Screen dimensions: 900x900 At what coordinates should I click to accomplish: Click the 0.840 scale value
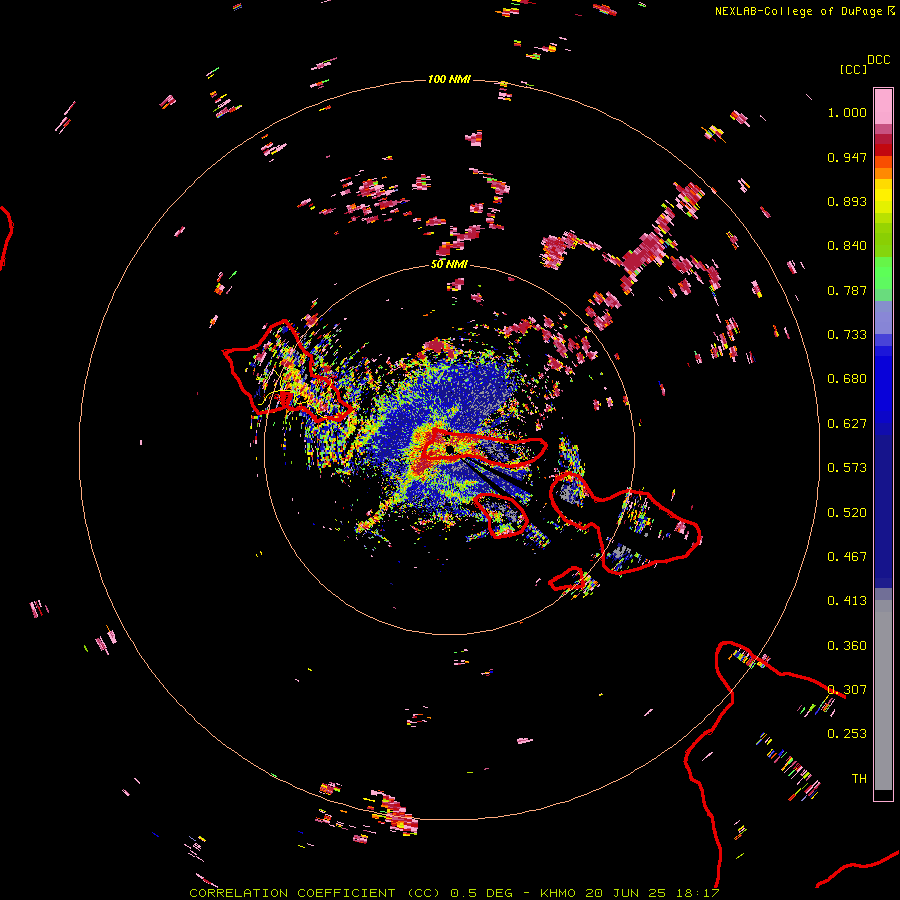pos(847,246)
